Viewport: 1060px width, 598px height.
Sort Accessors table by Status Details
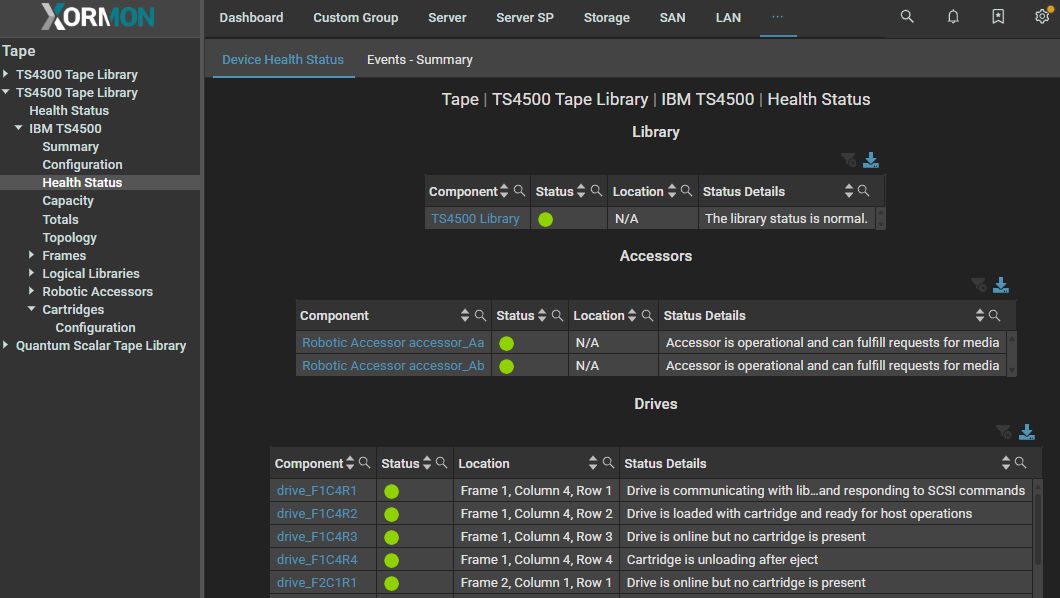(x=980, y=316)
